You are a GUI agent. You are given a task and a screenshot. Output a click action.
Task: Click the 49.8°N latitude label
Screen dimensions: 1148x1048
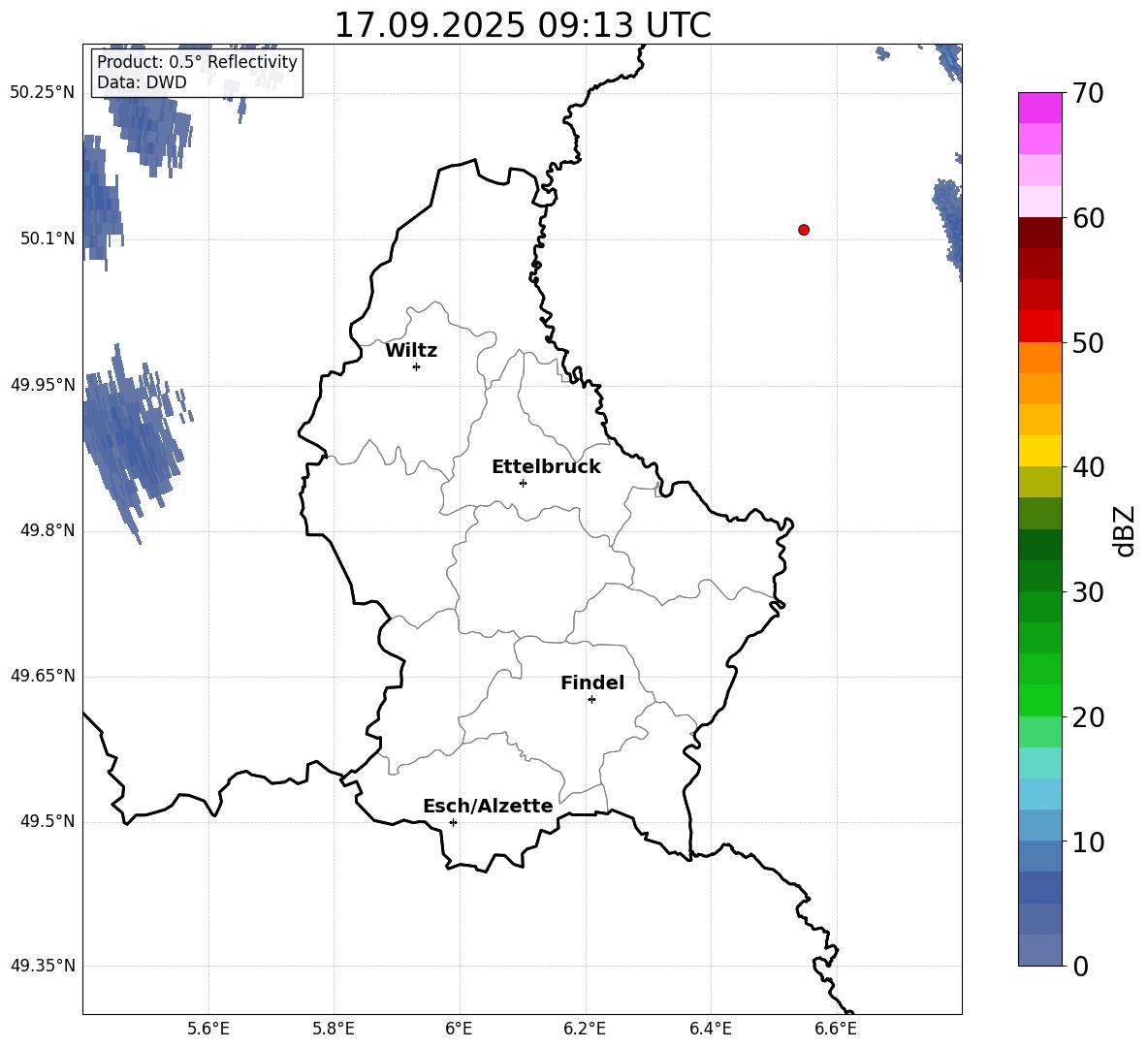pyautogui.click(x=48, y=530)
